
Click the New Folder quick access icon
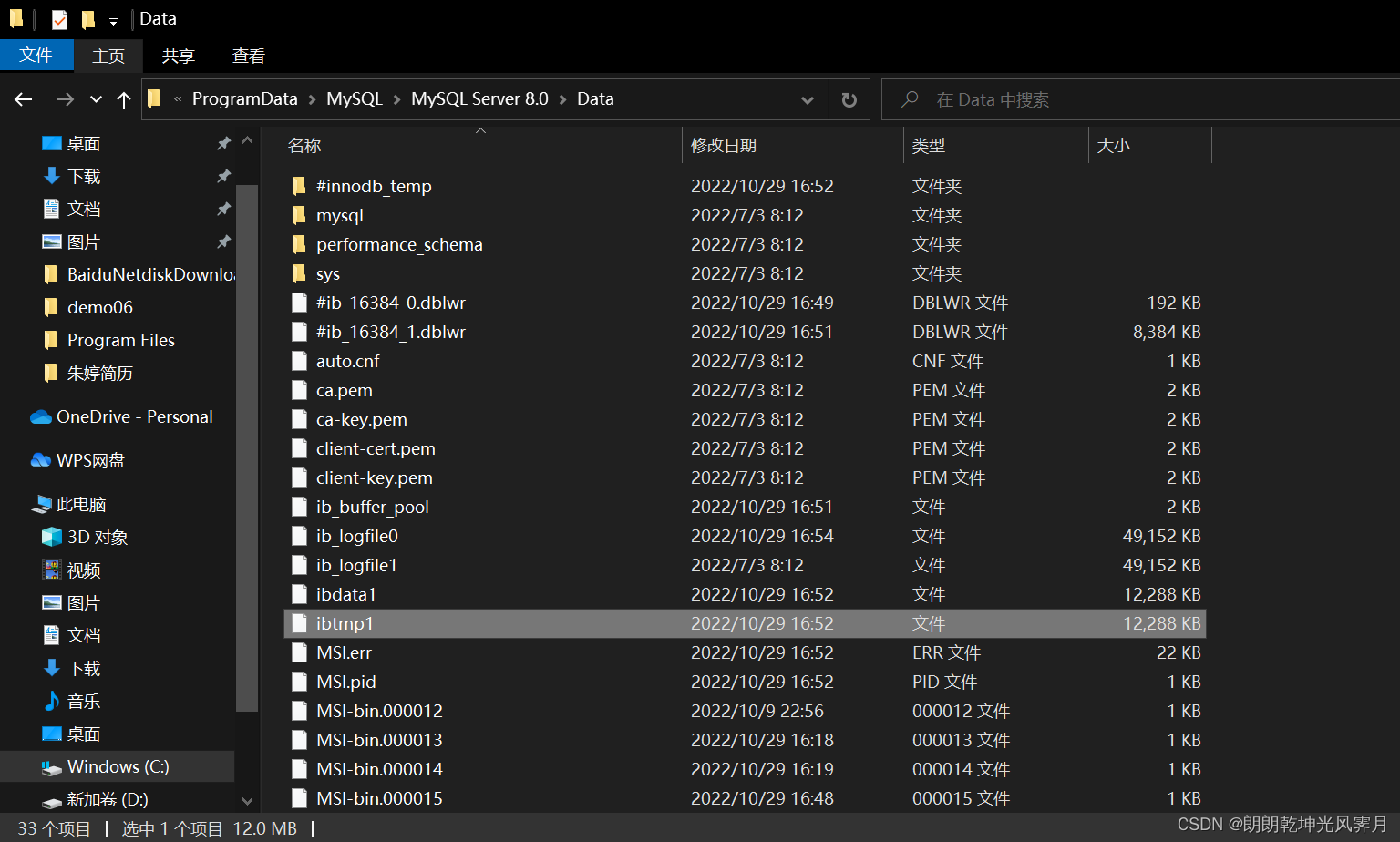click(x=87, y=19)
